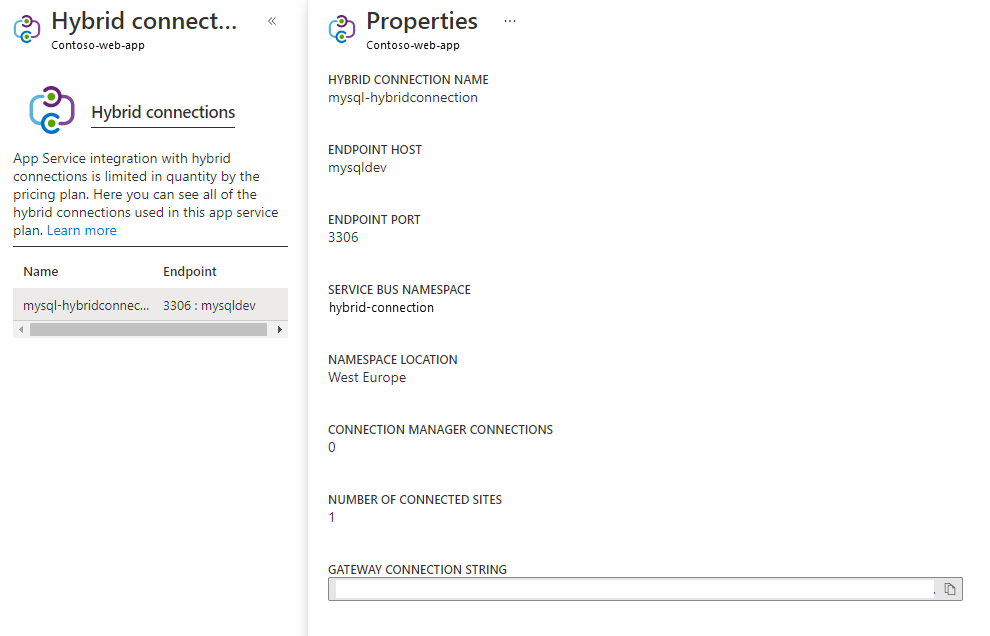Click the large Hybrid connections logo
The image size is (990, 636).
coord(51,110)
